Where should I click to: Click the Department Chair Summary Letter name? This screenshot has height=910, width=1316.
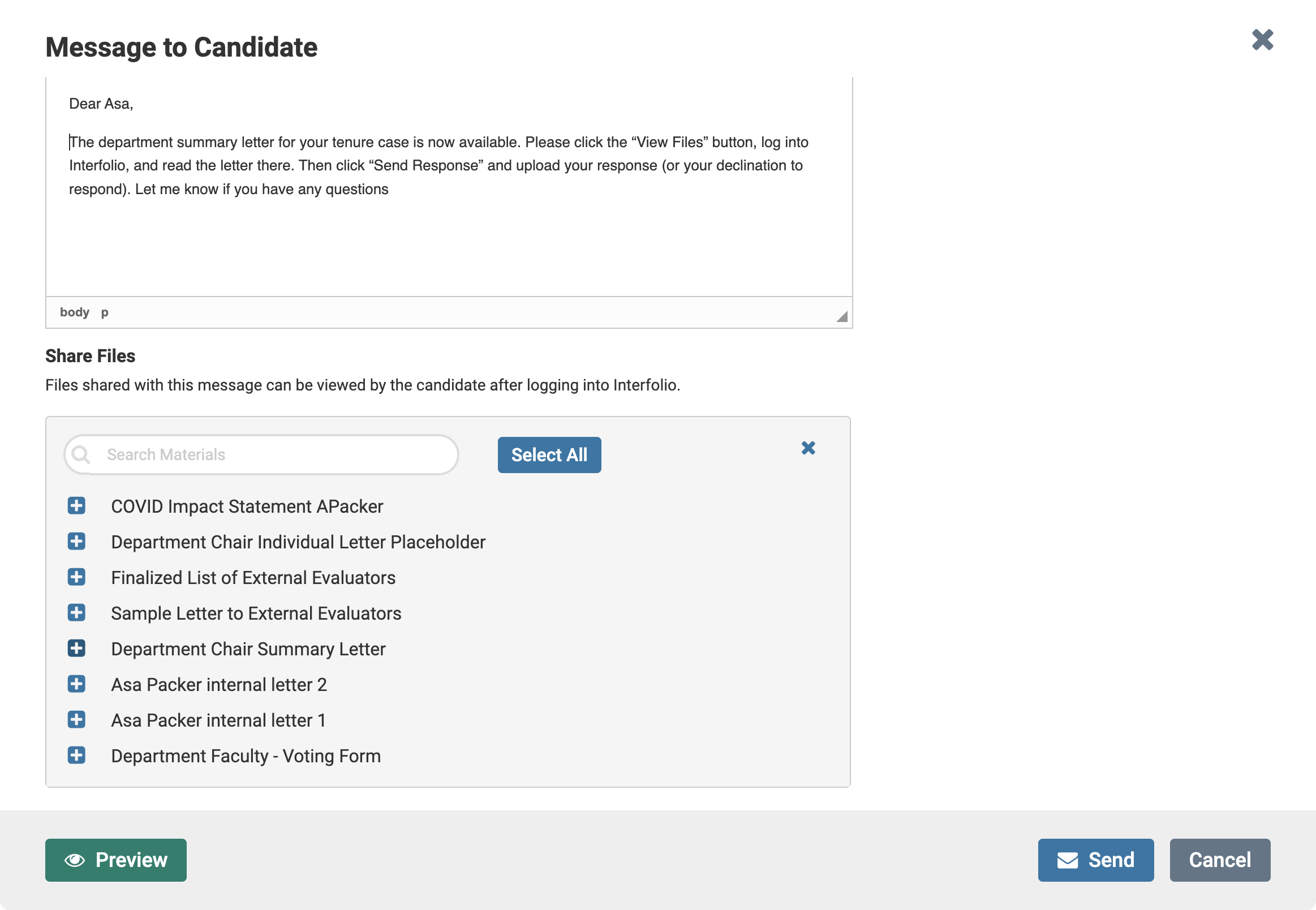(248, 649)
